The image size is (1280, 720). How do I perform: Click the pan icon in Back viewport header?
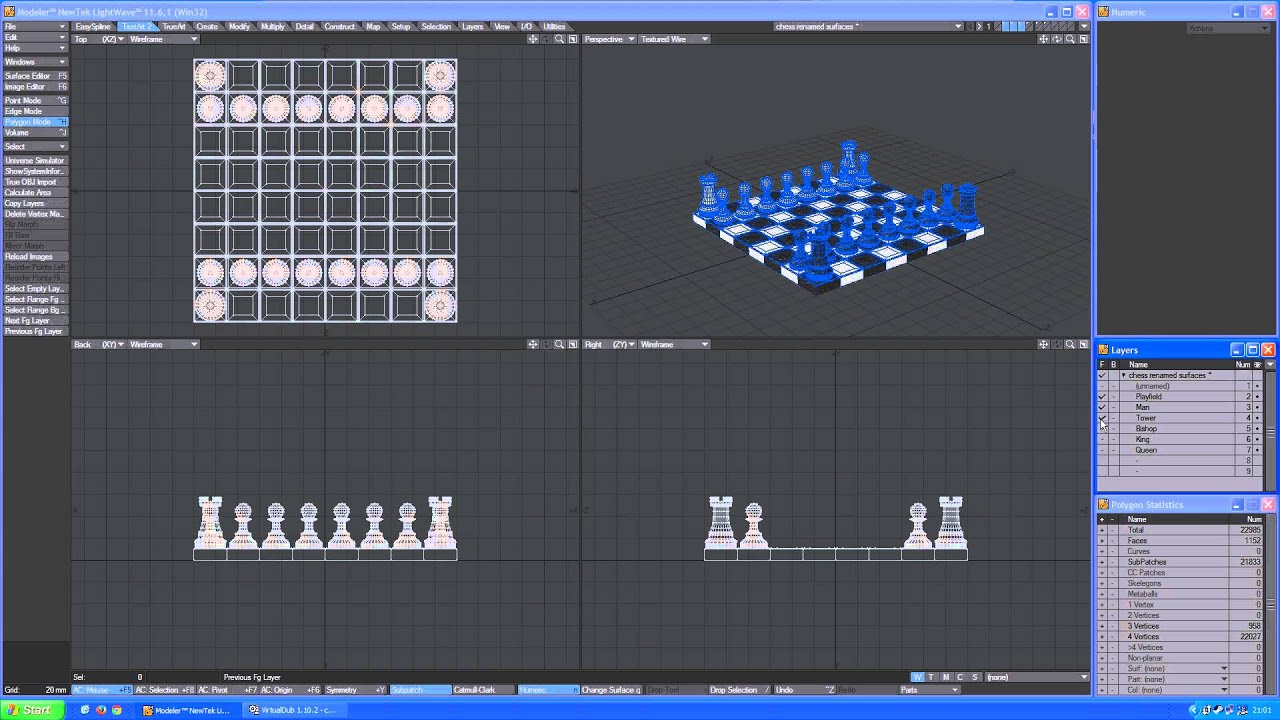point(532,344)
